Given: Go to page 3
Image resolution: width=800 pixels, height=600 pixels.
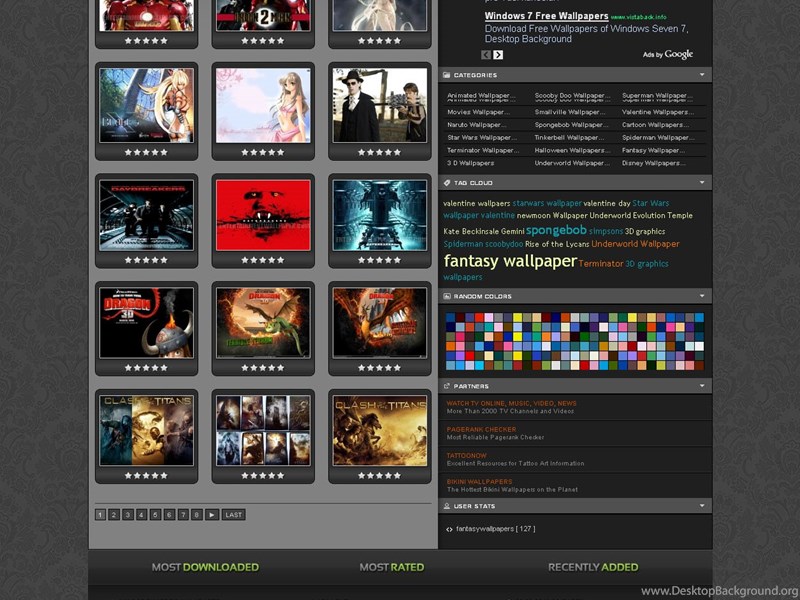Looking at the screenshot, I should (x=128, y=515).
